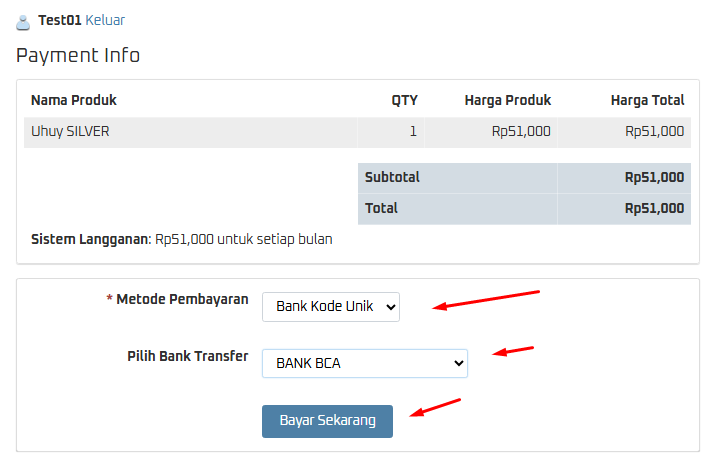The height and width of the screenshot is (476, 715).
Task: Open the Metode Pembayaran dropdown
Action: coord(330,307)
